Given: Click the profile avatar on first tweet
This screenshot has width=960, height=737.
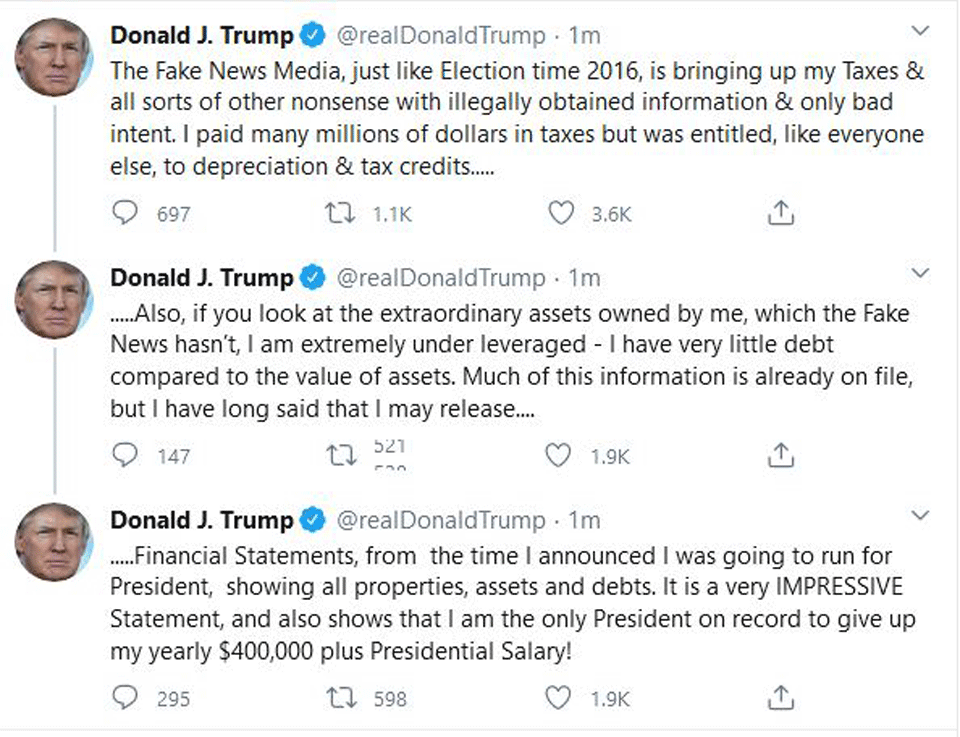Looking at the screenshot, I should [x=54, y=56].
